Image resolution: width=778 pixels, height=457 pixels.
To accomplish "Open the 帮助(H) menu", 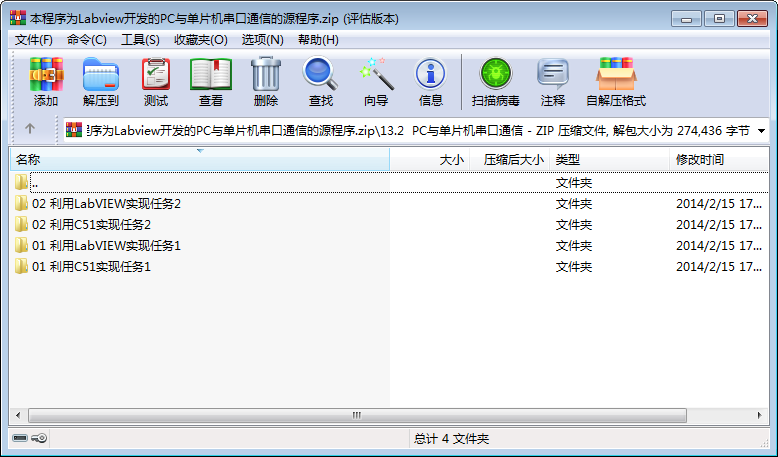I will point(318,40).
